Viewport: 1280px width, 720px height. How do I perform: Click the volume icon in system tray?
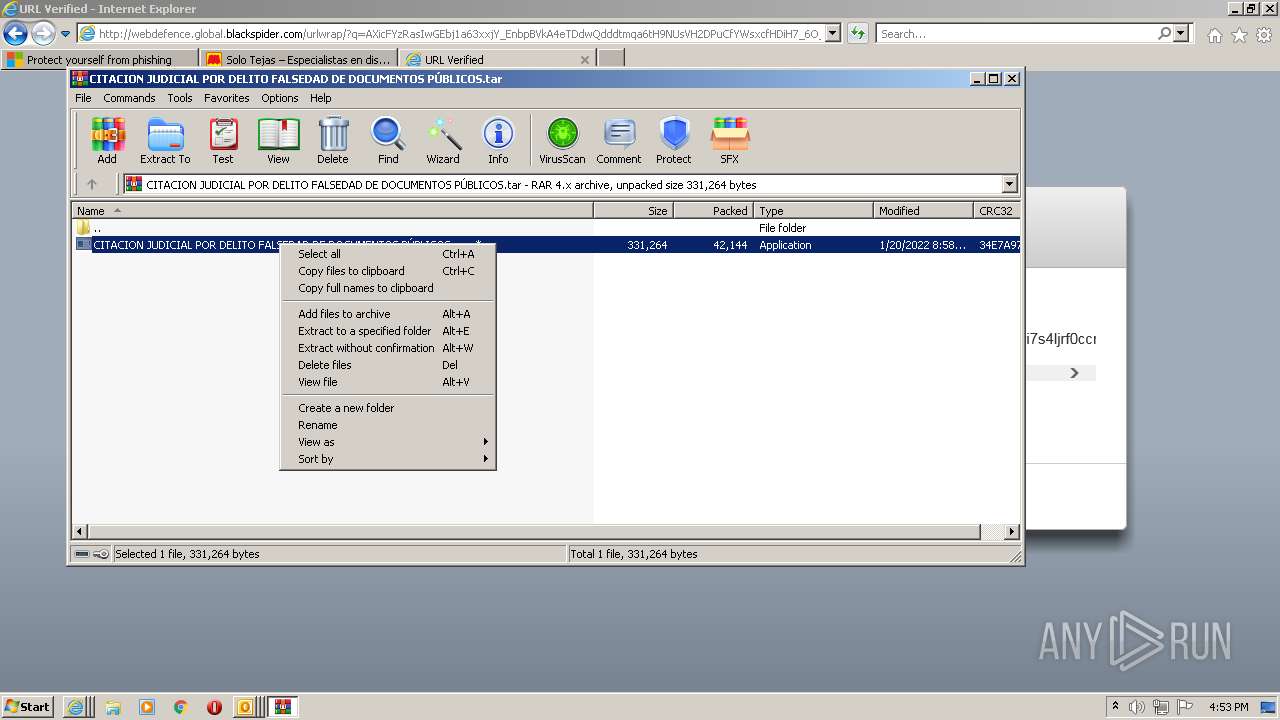pos(1137,707)
